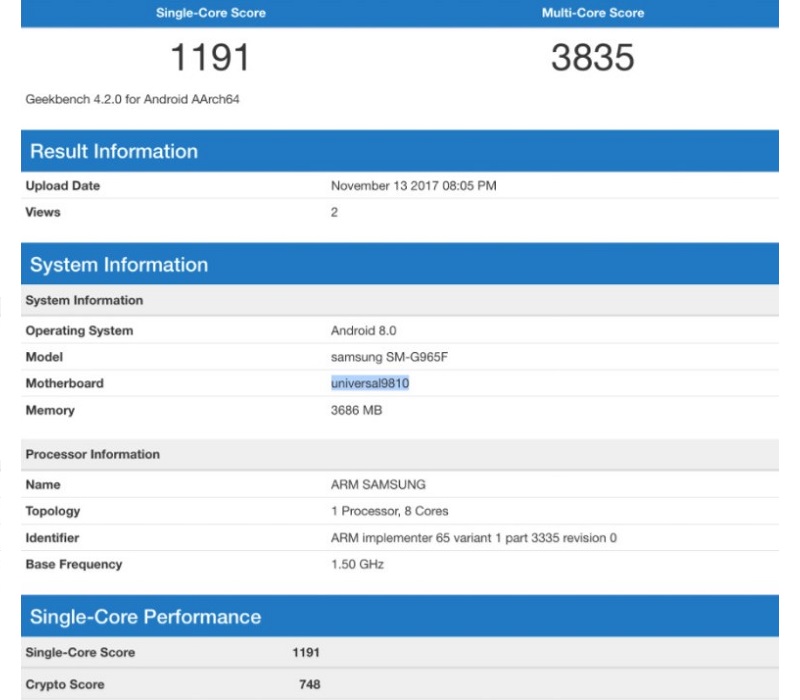Select the samsung SM-G965F model value
The width and height of the screenshot is (800, 700).
click(389, 357)
